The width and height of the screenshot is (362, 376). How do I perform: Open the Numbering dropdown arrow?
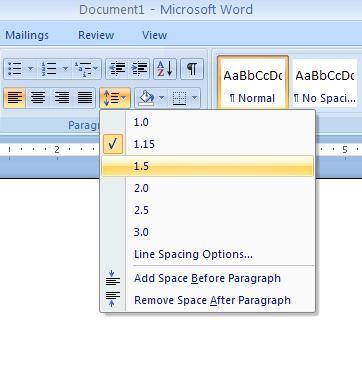65,69
